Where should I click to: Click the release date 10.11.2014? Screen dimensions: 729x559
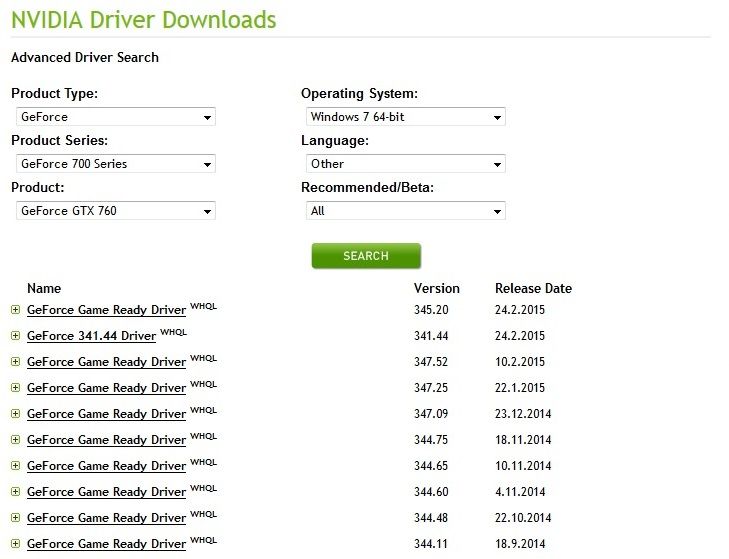click(523, 466)
